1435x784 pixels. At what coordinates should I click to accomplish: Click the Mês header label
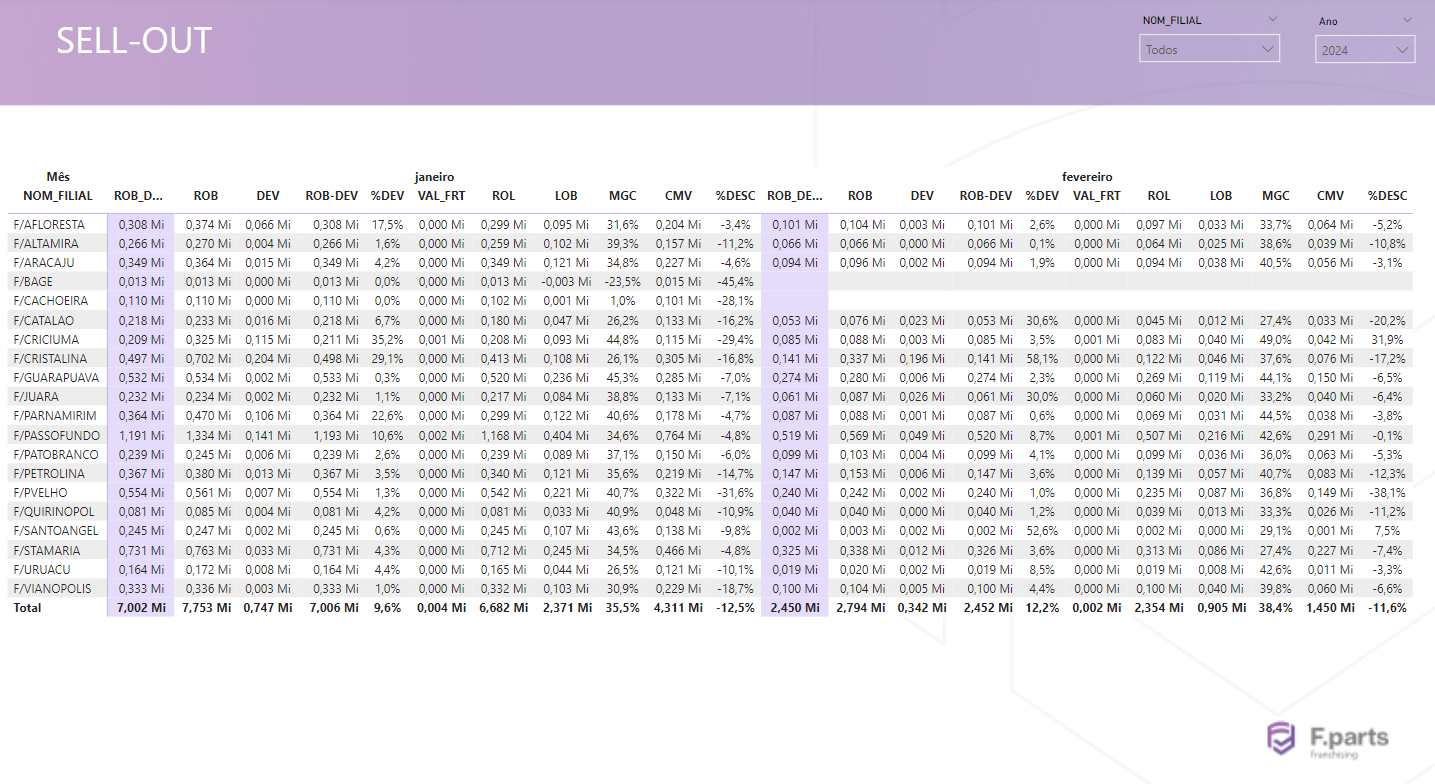pos(58,177)
